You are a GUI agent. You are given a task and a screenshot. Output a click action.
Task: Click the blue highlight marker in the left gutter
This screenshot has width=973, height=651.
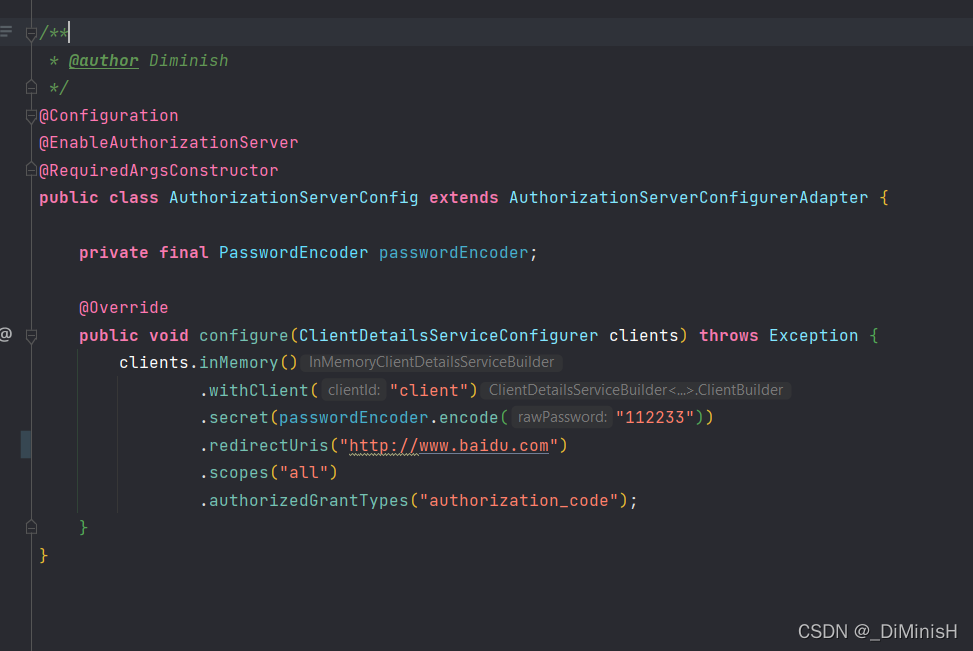coord(25,444)
